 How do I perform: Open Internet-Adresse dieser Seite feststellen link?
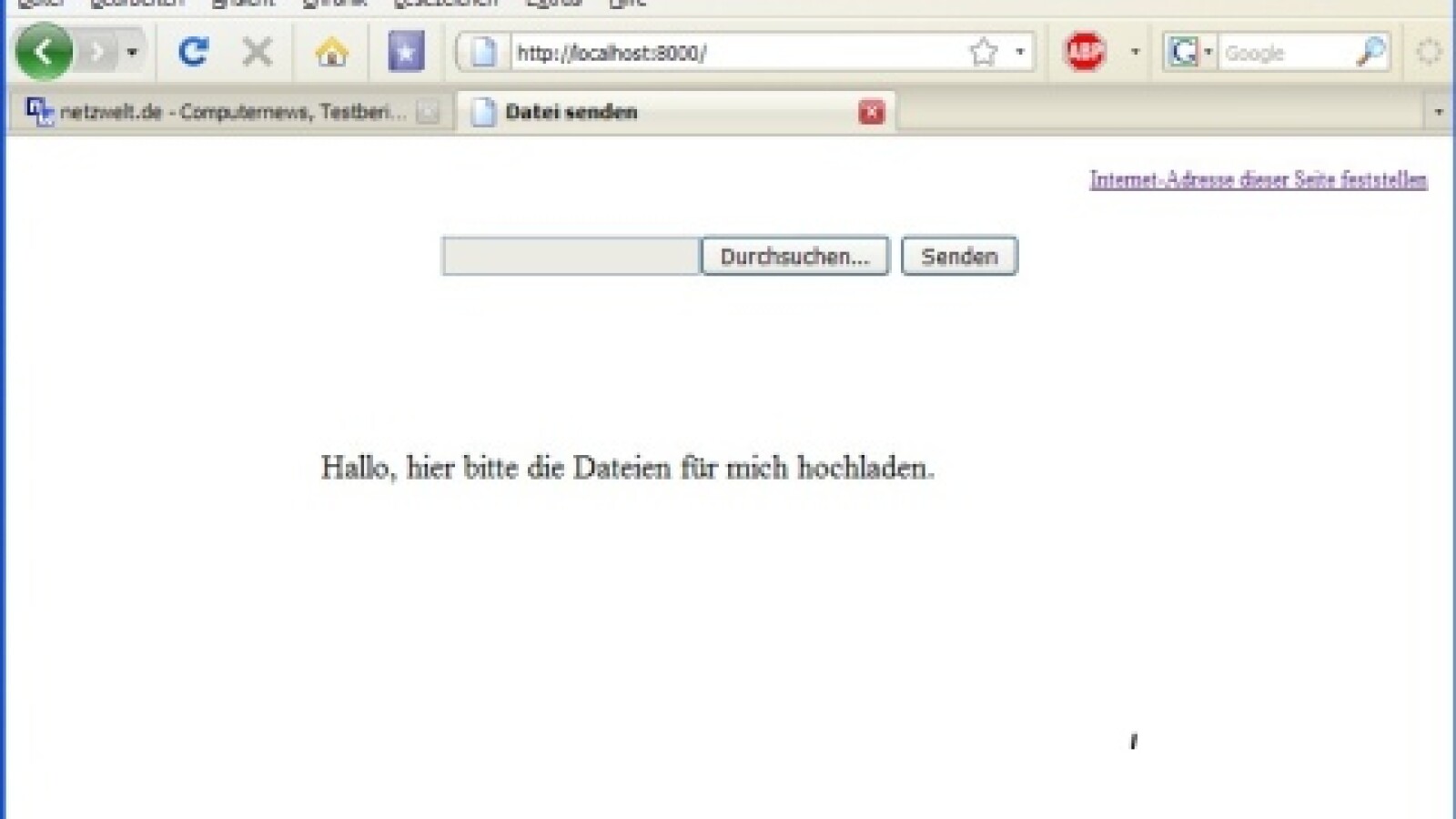(1258, 179)
